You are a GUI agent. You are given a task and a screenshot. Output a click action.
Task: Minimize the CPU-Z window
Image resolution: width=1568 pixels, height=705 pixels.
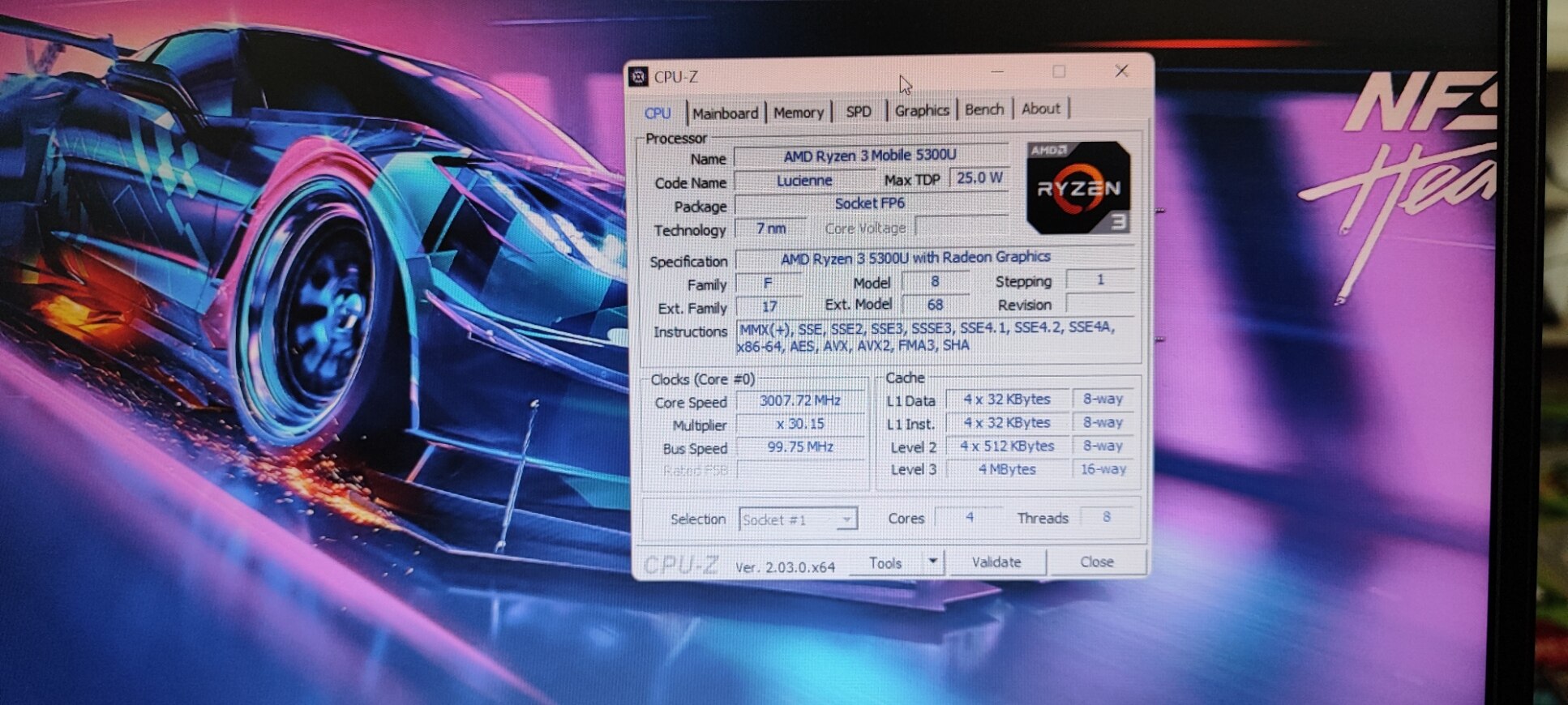point(997,72)
